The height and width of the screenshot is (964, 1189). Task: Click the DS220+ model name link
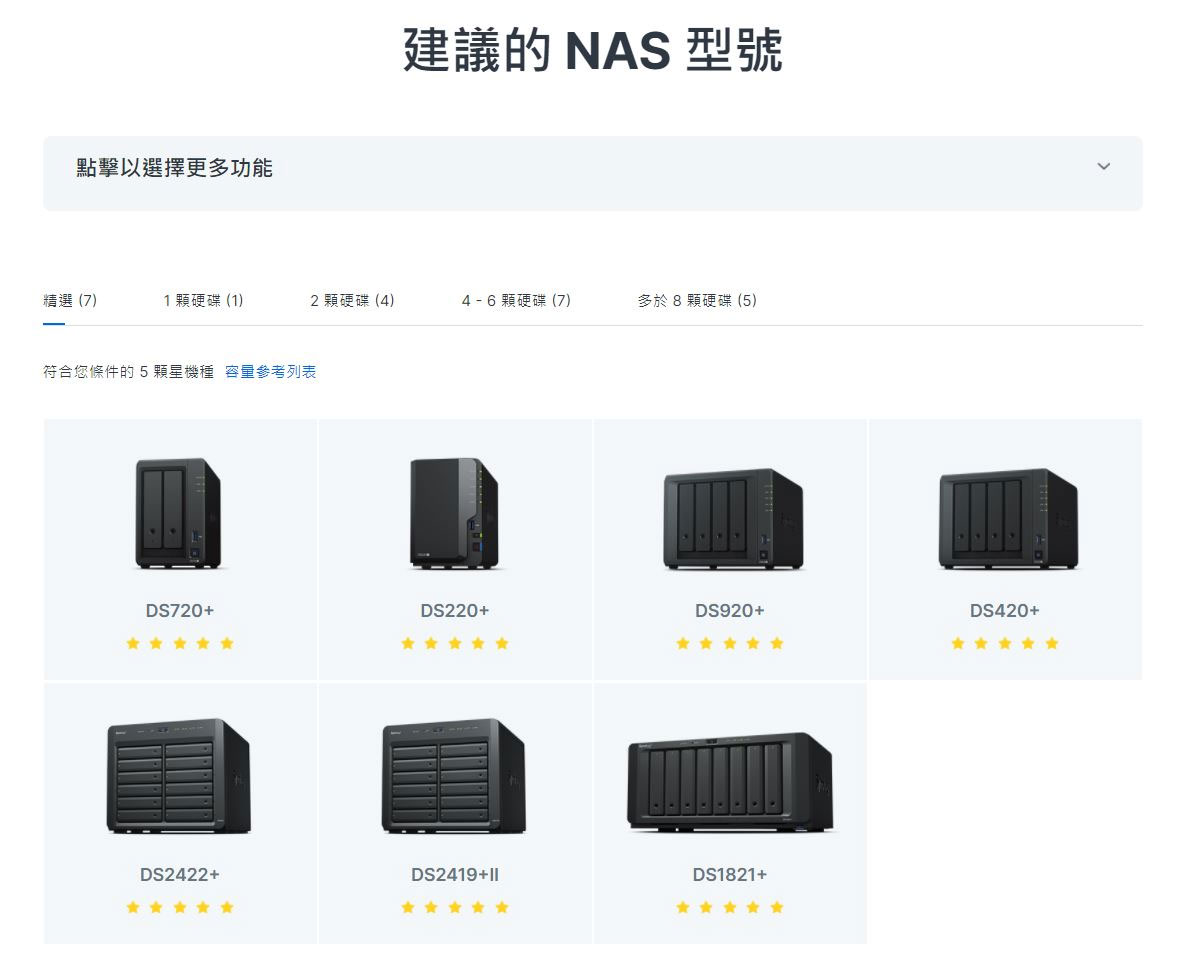point(455,608)
